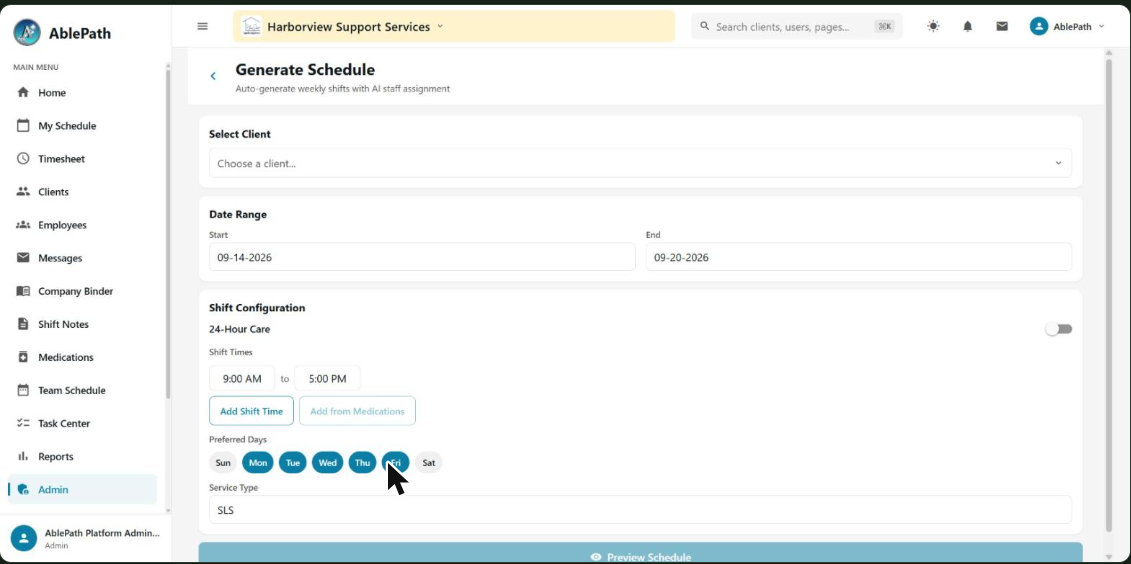This screenshot has width=1131, height=564.
Task: Click the Add from Medications button
Action: tap(357, 411)
